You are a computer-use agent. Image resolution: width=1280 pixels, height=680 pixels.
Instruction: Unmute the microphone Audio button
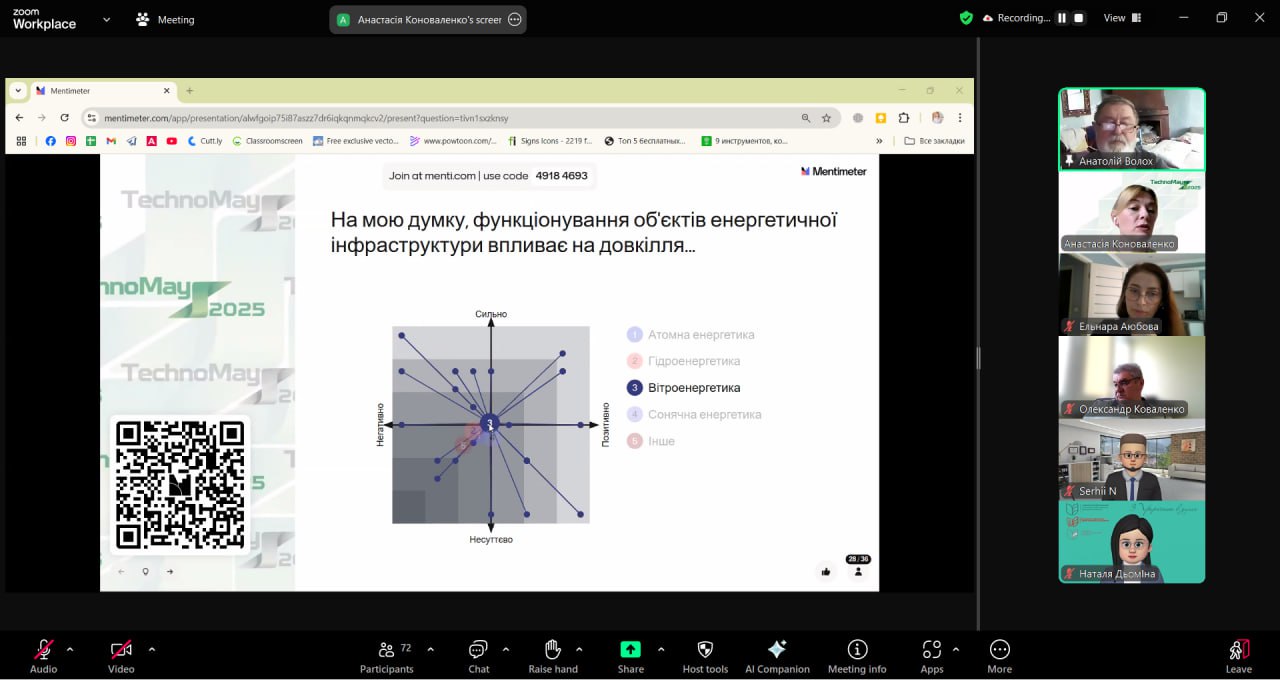pyautogui.click(x=44, y=655)
